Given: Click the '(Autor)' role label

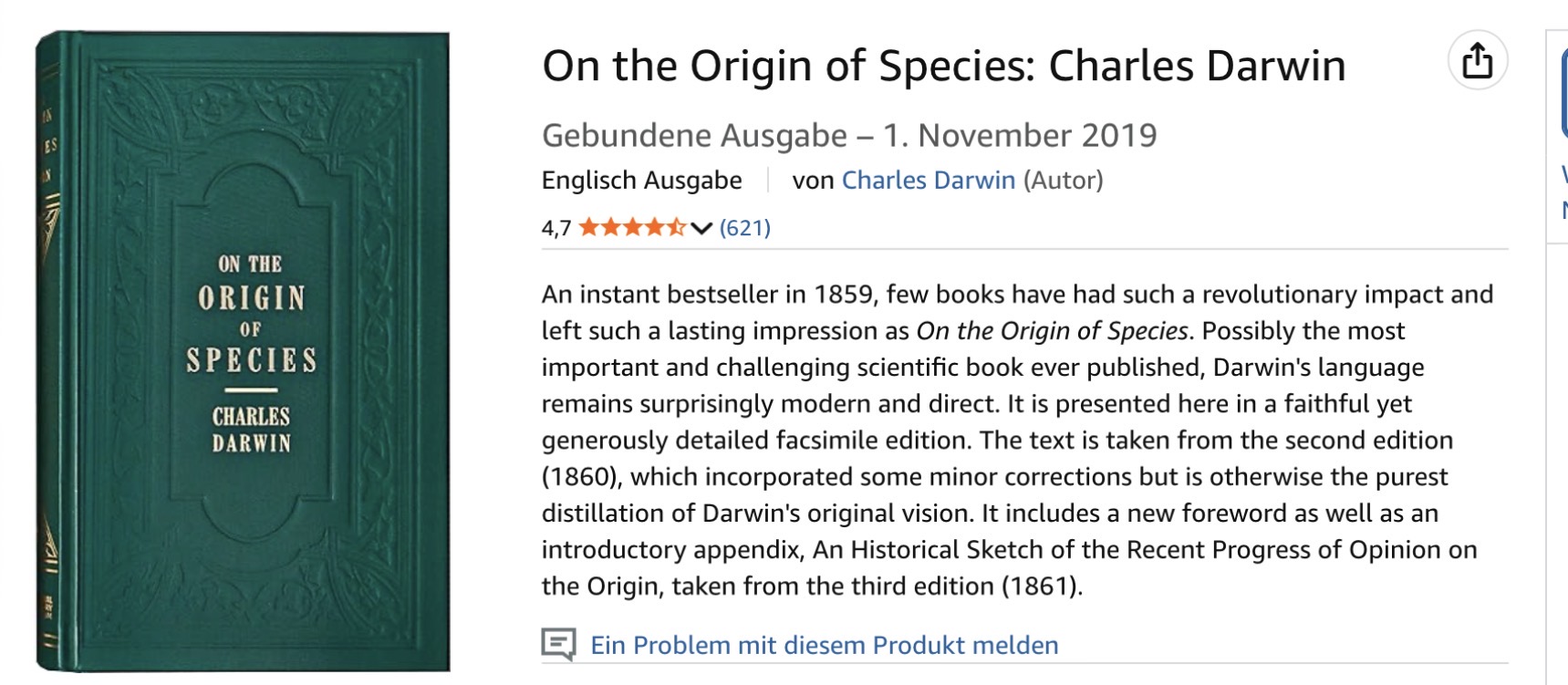Looking at the screenshot, I should [1063, 181].
